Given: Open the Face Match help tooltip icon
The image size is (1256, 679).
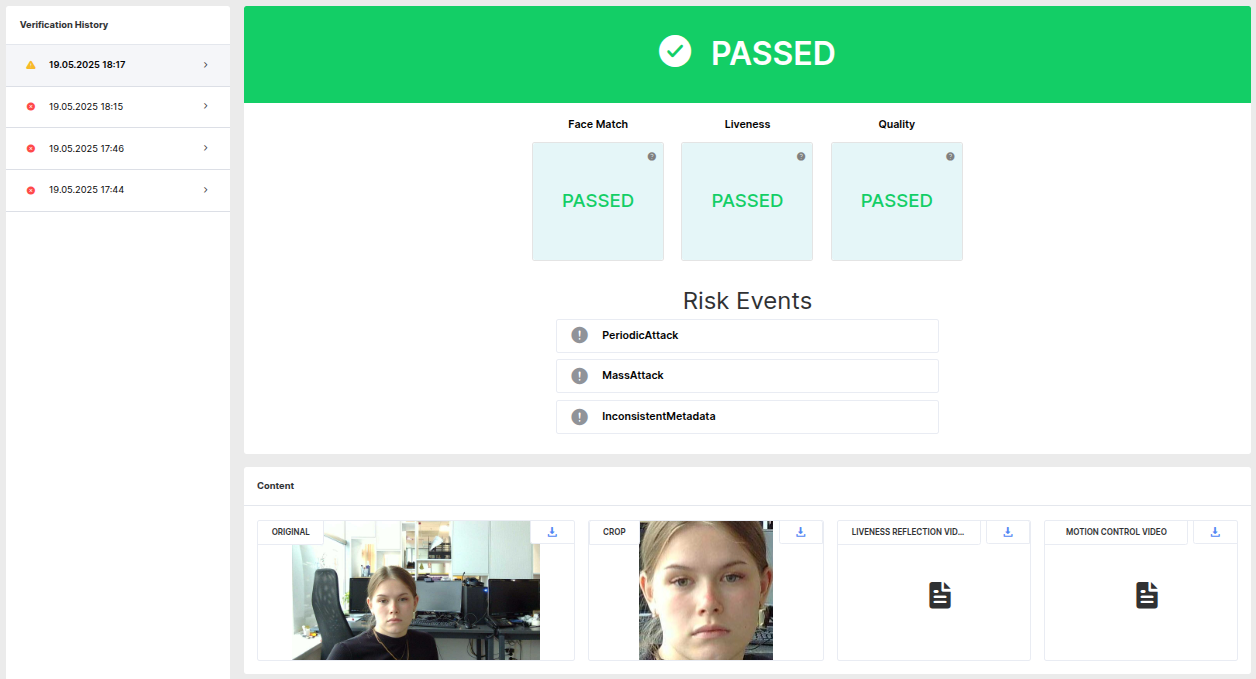Looking at the screenshot, I should tap(652, 156).
